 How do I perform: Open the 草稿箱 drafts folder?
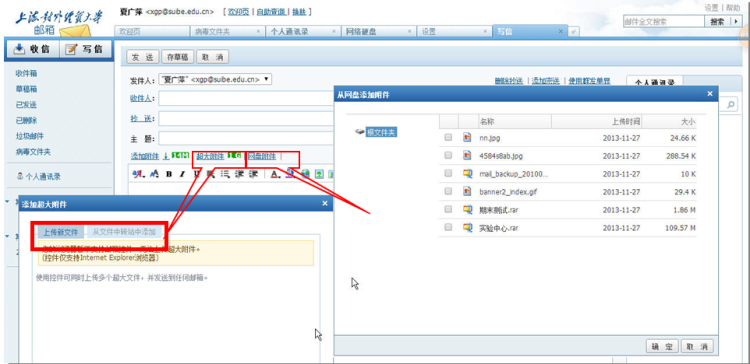(x=26, y=89)
